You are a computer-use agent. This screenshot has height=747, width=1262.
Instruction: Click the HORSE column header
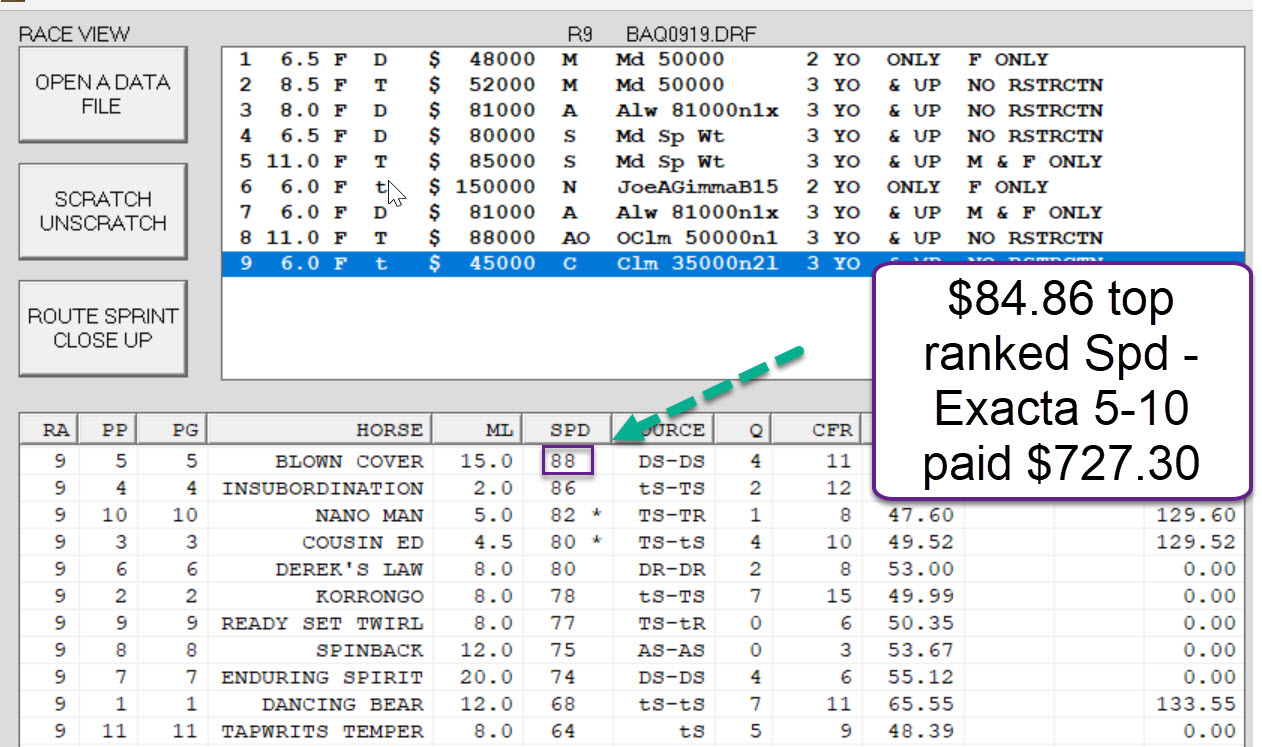pyautogui.click(x=319, y=430)
